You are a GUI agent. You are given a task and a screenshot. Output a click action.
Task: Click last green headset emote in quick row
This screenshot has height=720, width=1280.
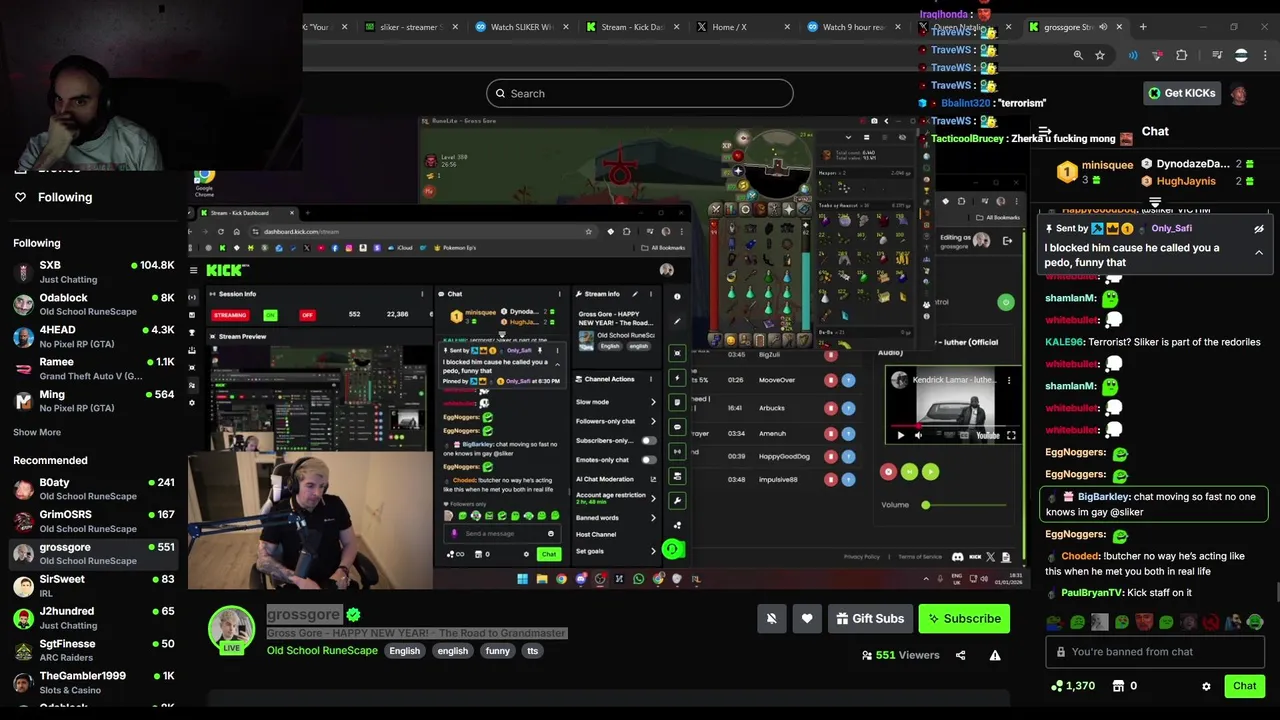(x=1255, y=622)
